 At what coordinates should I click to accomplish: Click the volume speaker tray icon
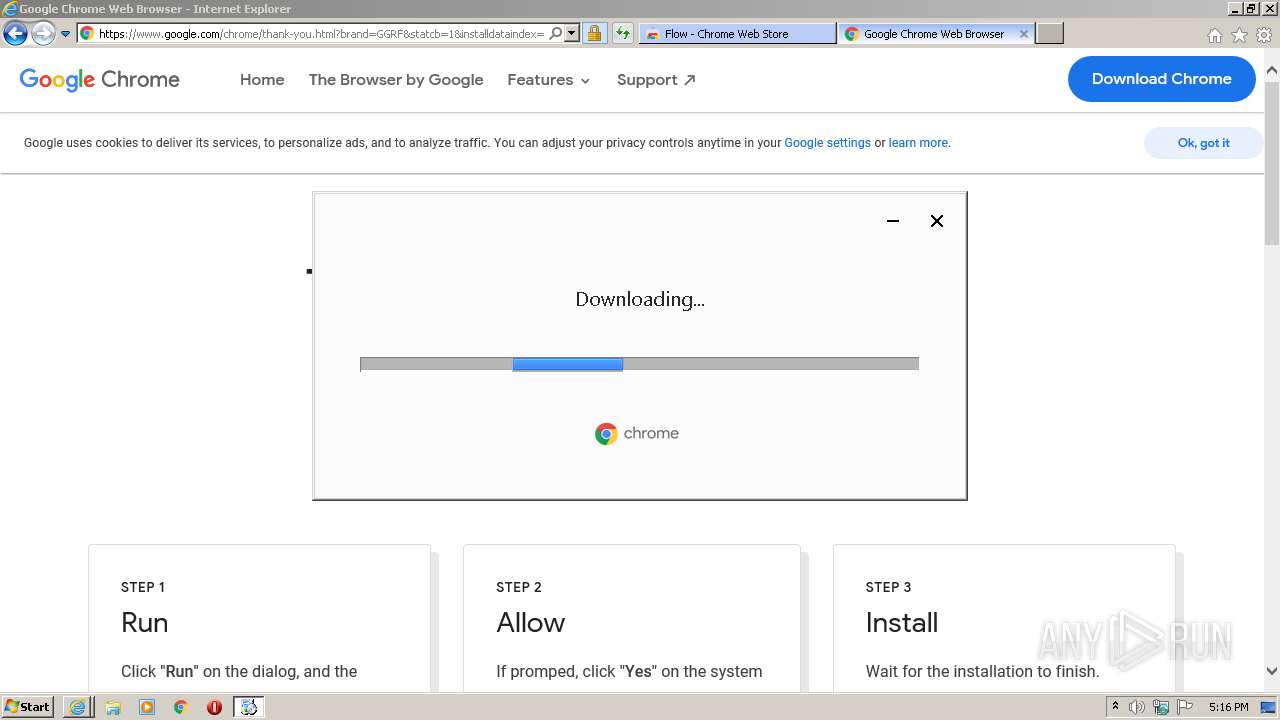[x=1137, y=707]
